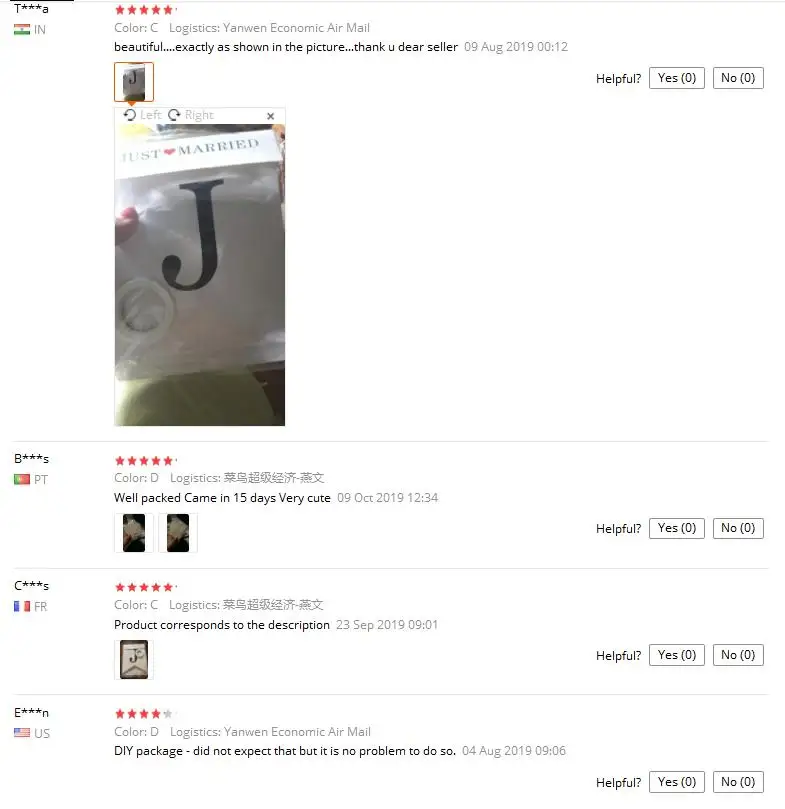Image resolution: width=785 pixels, height=809 pixels.
Task: Open B***s's first review photo
Action: point(134,533)
